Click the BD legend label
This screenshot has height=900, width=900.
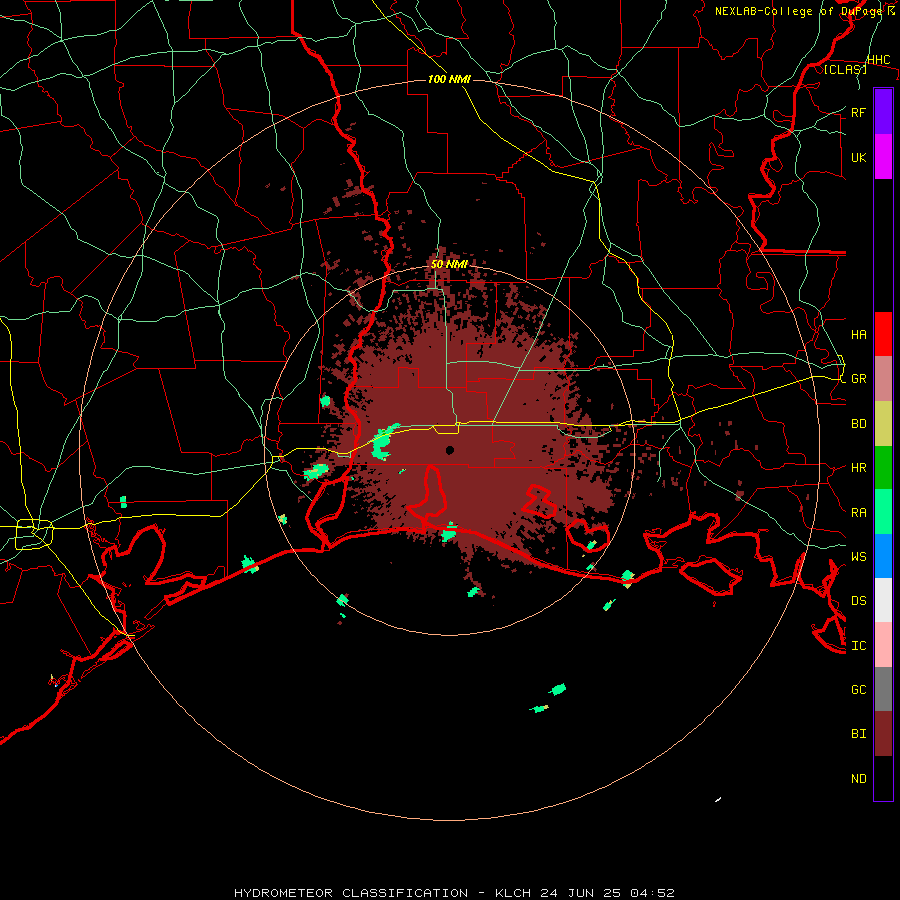pos(859,424)
